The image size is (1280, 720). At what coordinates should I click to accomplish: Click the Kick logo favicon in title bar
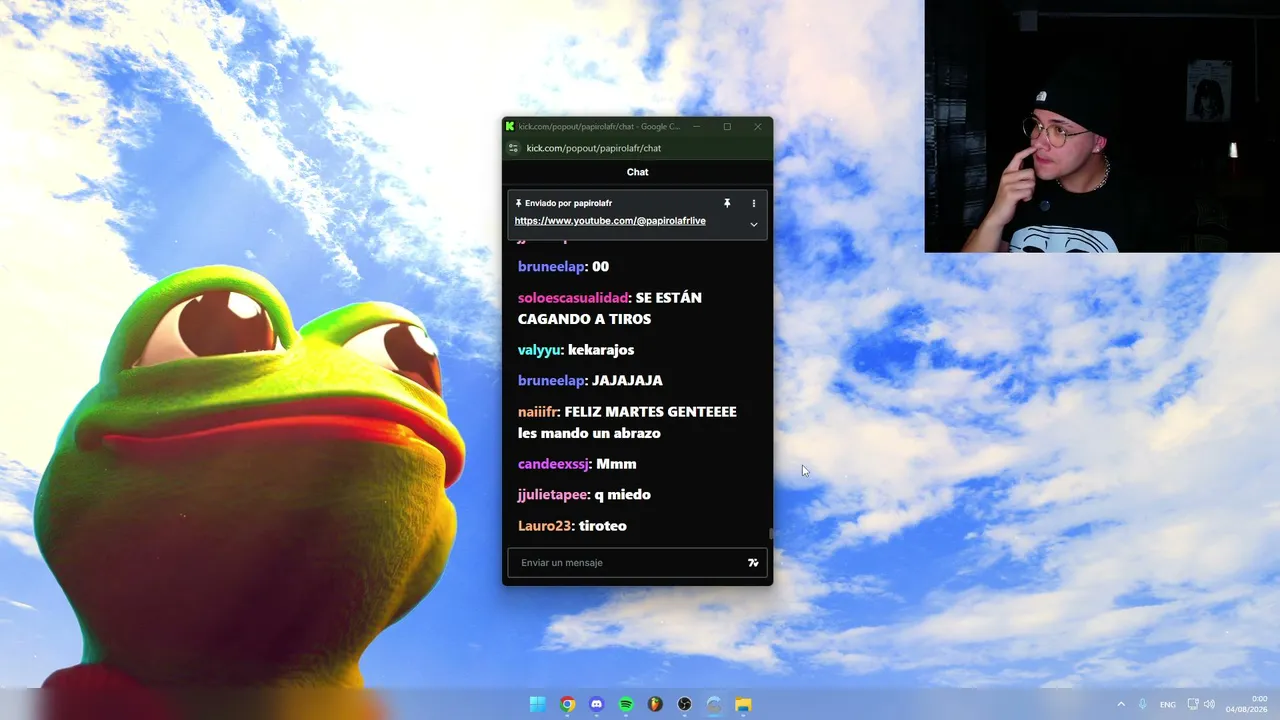[x=510, y=126]
